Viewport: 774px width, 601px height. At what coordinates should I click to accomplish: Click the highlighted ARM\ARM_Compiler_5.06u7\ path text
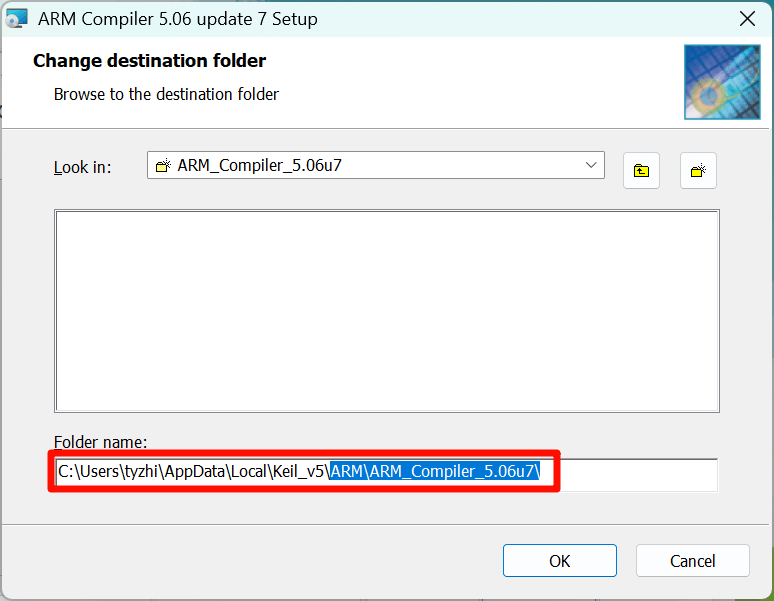point(434,472)
